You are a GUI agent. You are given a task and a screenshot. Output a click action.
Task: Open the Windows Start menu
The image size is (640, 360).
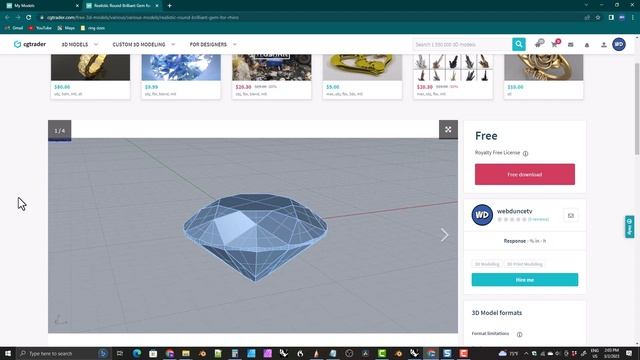[x=8, y=353]
